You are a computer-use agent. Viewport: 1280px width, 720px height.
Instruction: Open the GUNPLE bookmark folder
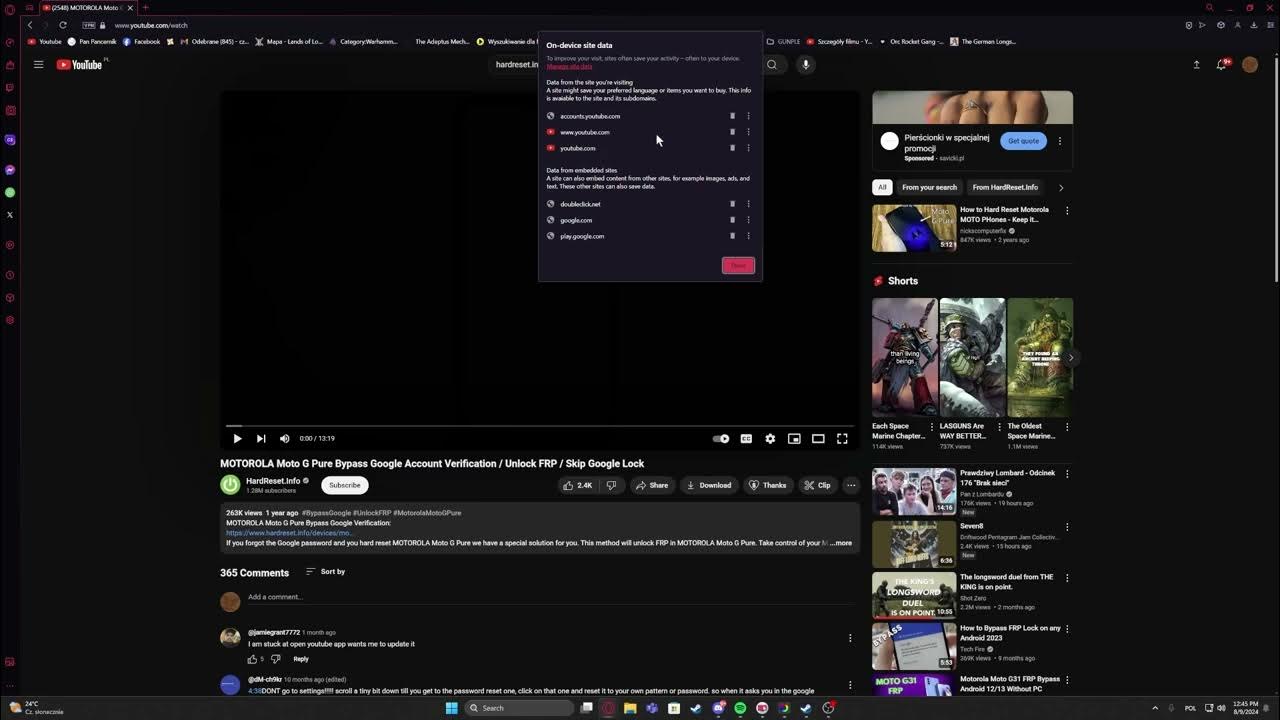pyautogui.click(x=783, y=42)
